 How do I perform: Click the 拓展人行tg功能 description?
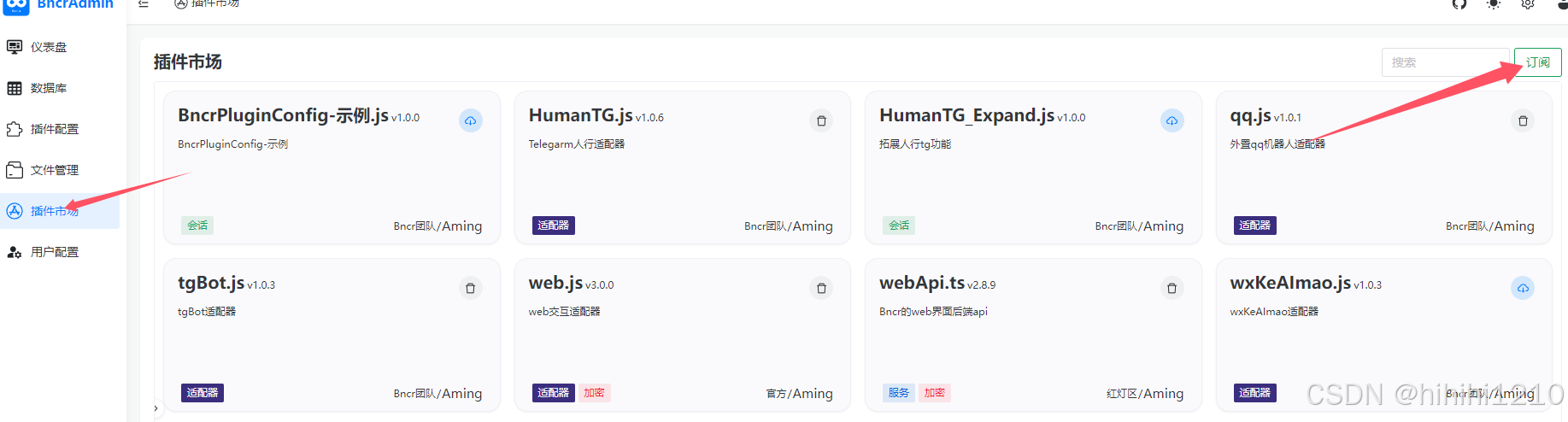[915, 144]
